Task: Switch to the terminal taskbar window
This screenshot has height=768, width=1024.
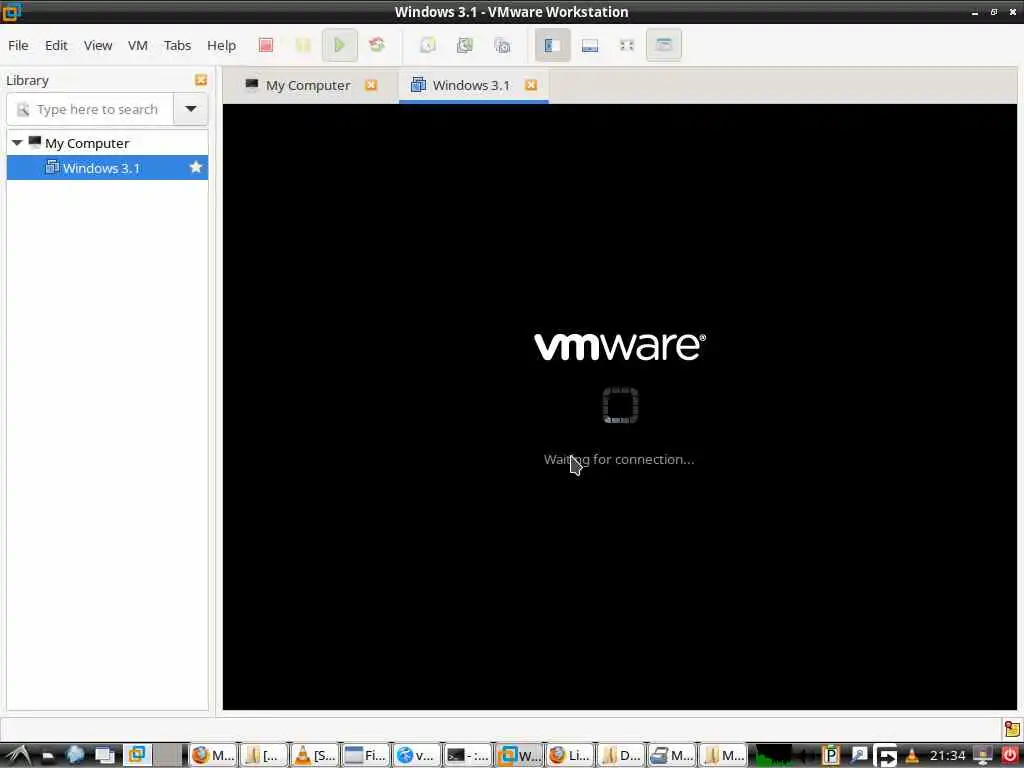Action: (x=468, y=756)
